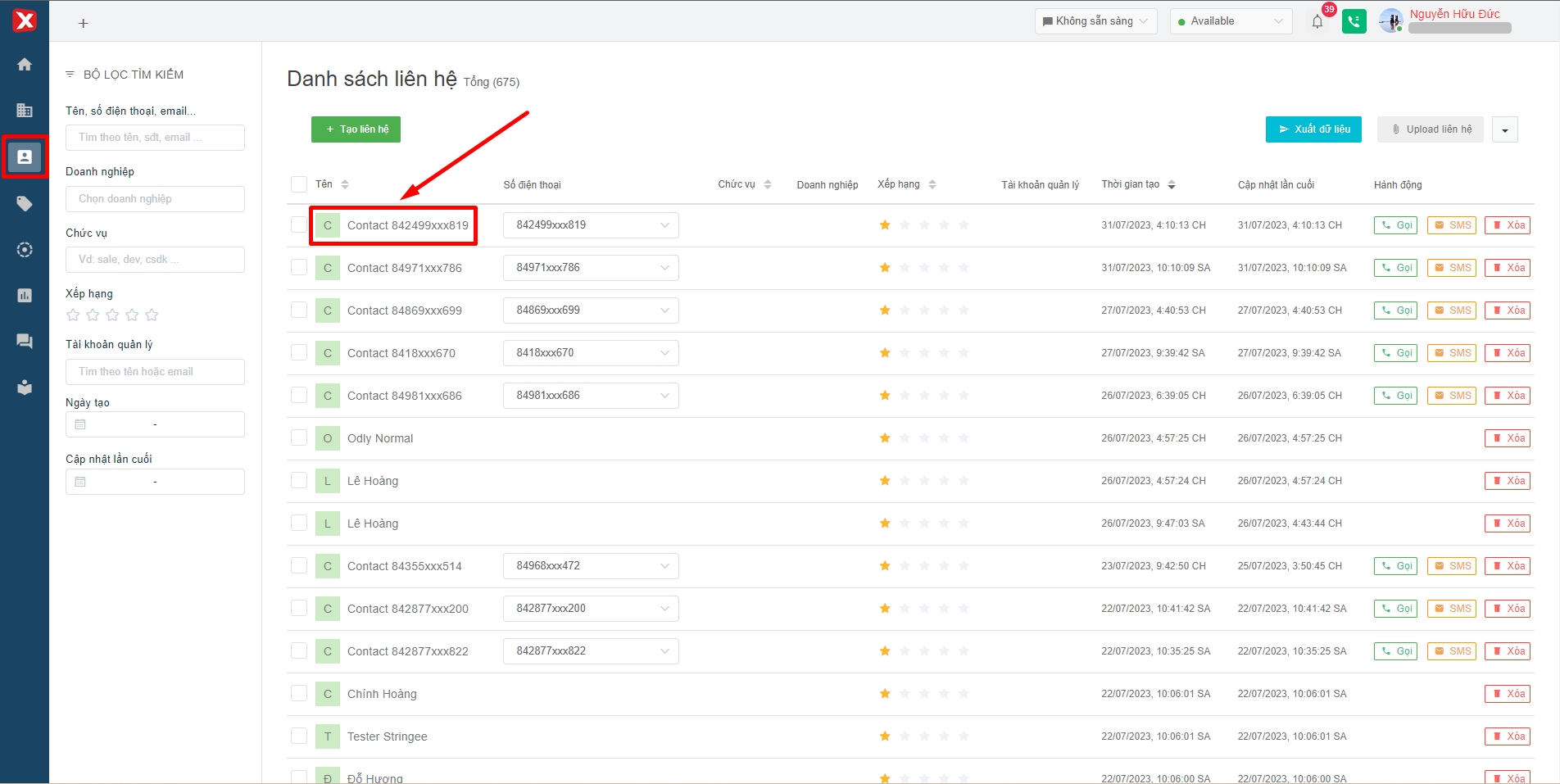1560x784 pixels.
Task: Click the plus icon to add a tab
Action: 83,24
